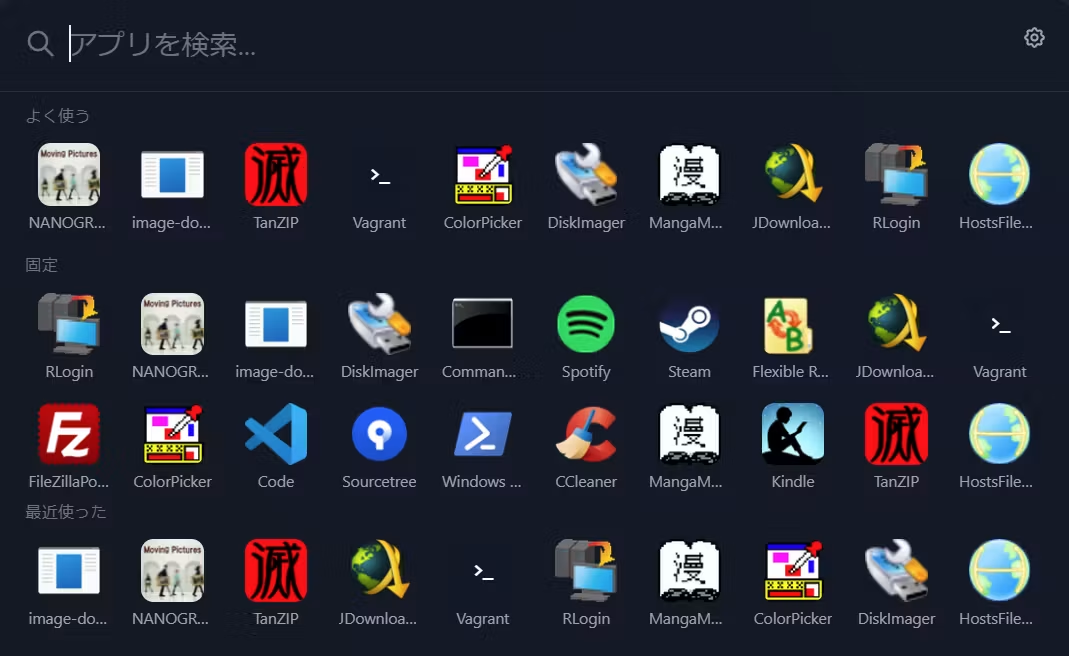This screenshot has height=656, width=1069.
Task: Open Visual Studio Code
Action: (x=275, y=446)
